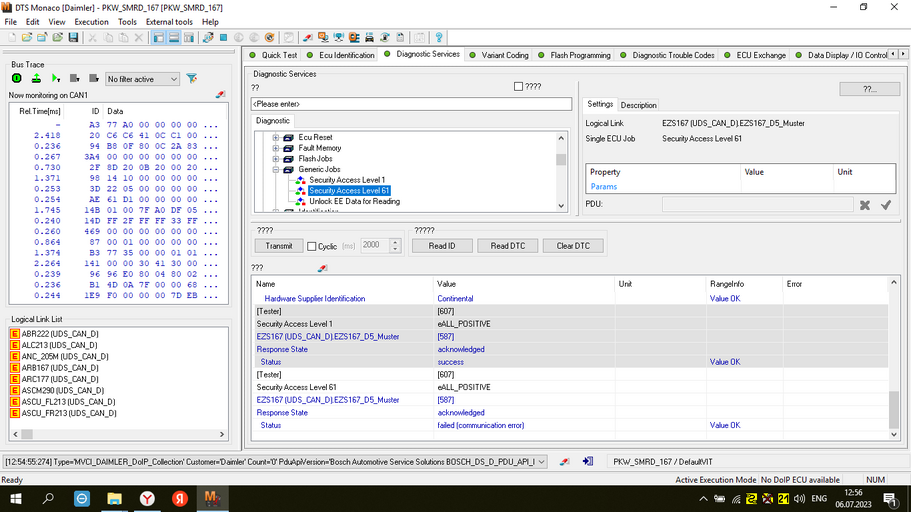Expand the Fault Memory tree node
The image size is (911, 512).
tap(276, 148)
